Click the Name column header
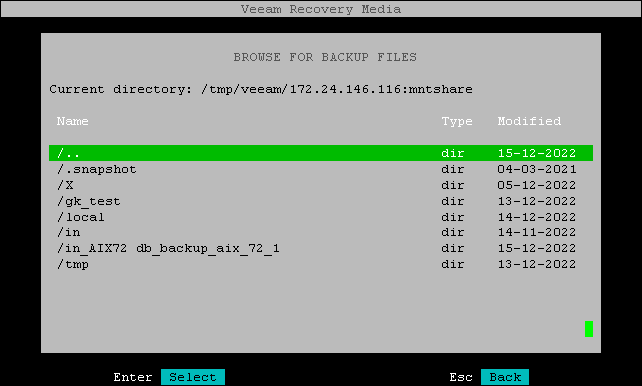 (x=72, y=121)
